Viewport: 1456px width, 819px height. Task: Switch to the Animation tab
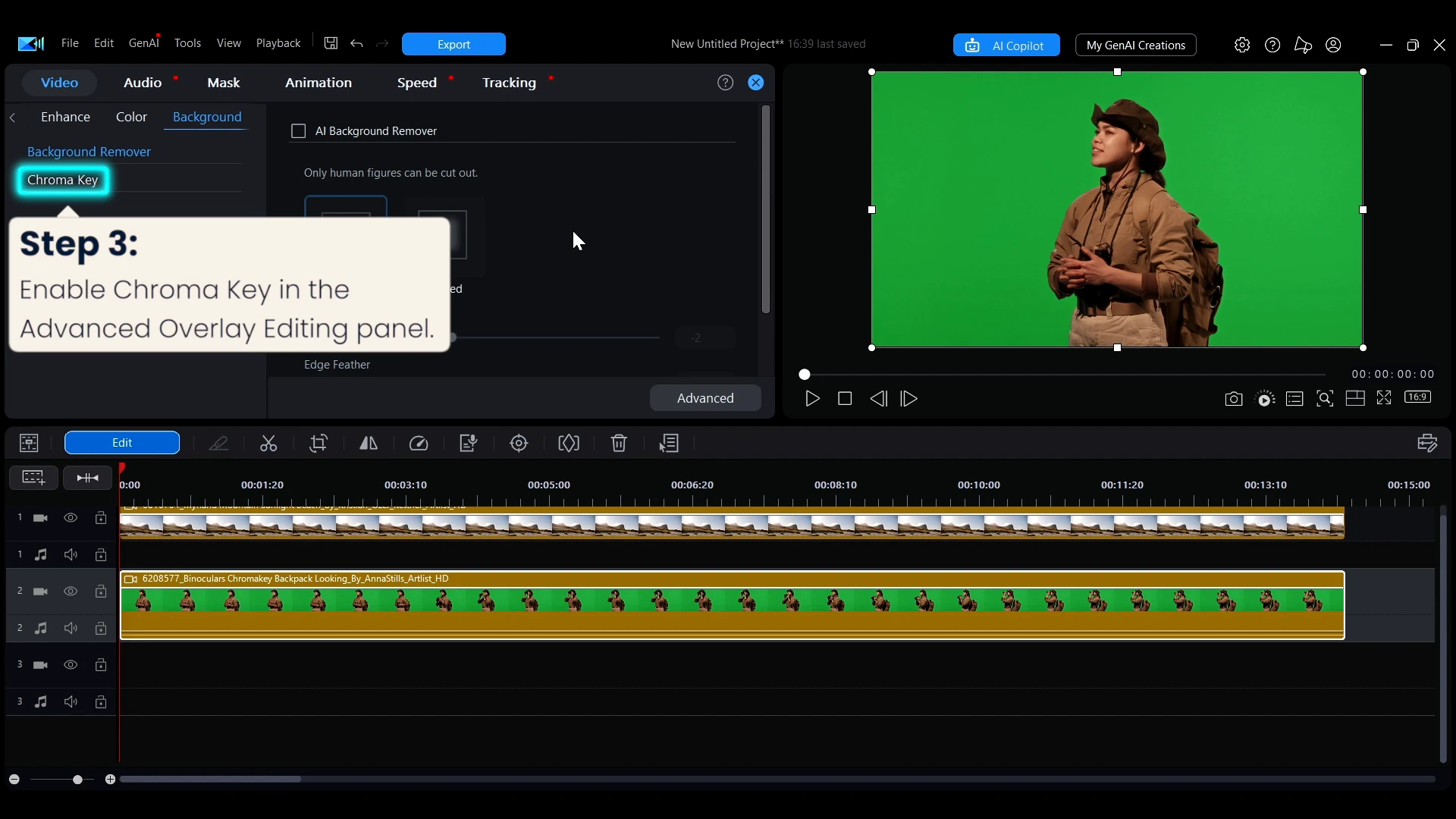[x=318, y=83]
